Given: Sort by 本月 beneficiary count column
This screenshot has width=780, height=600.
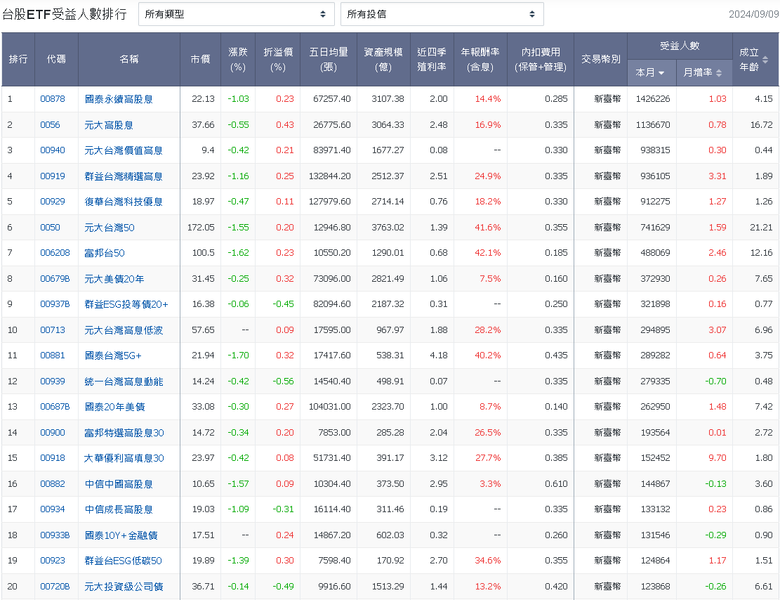Looking at the screenshot, I should [652, 73].
